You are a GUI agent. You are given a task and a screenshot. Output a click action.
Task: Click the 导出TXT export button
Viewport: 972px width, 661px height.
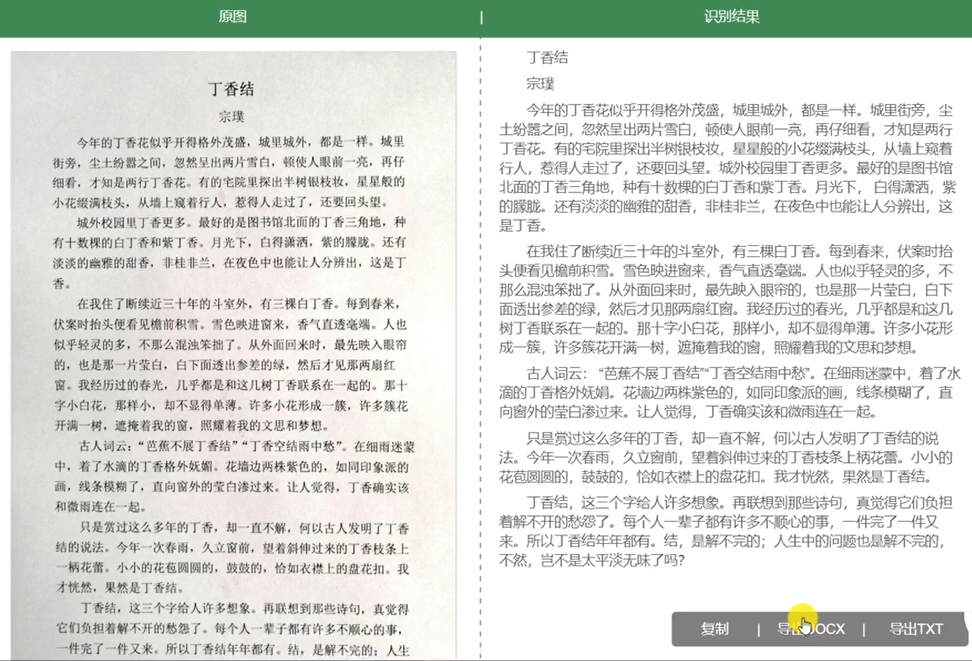click(916, 629)
